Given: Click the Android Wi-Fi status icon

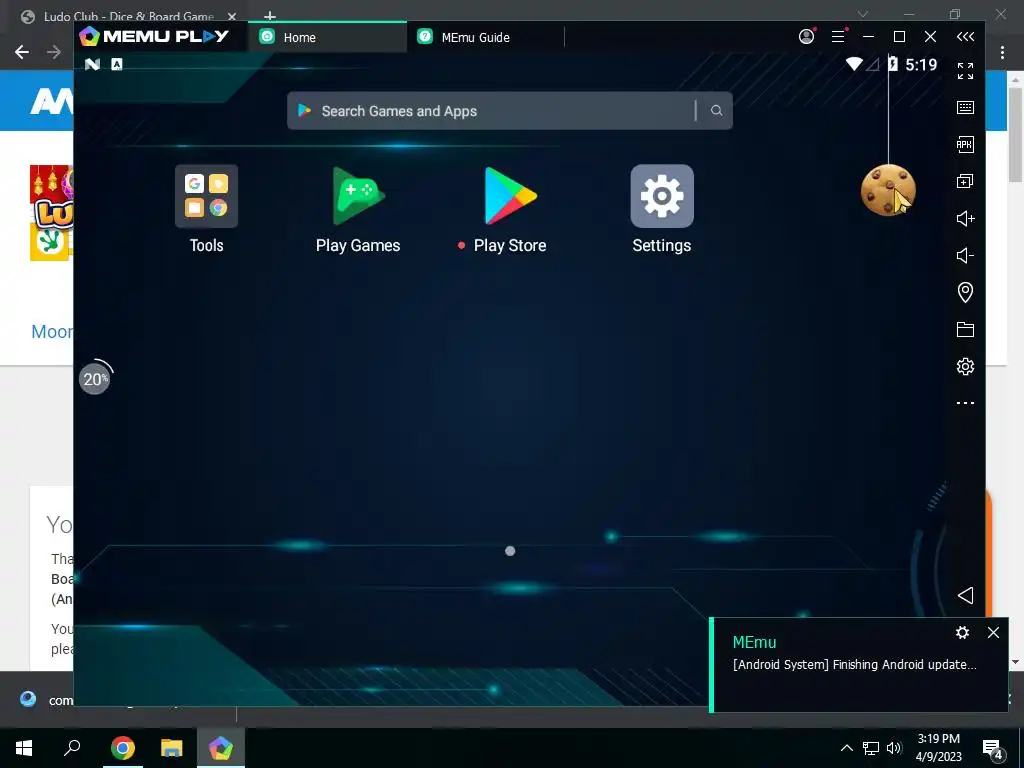Looking at the screenshot, I should point(854,64).
